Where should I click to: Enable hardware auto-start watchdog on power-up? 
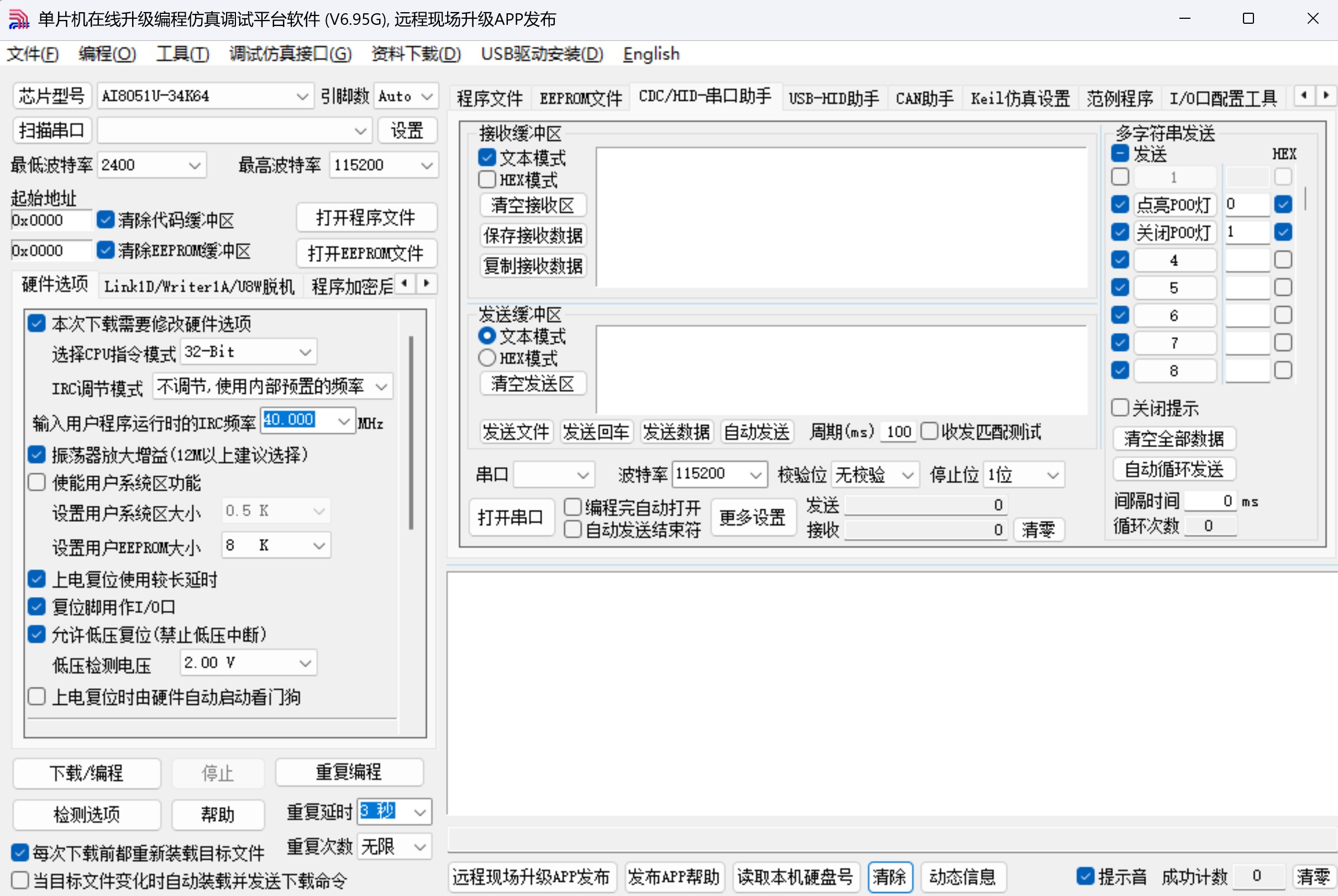tap(37, 696)
